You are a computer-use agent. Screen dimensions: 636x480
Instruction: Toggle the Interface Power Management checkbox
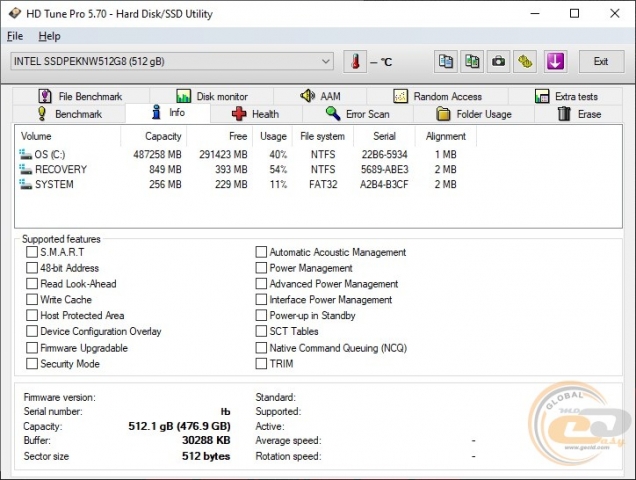point(261,299)
